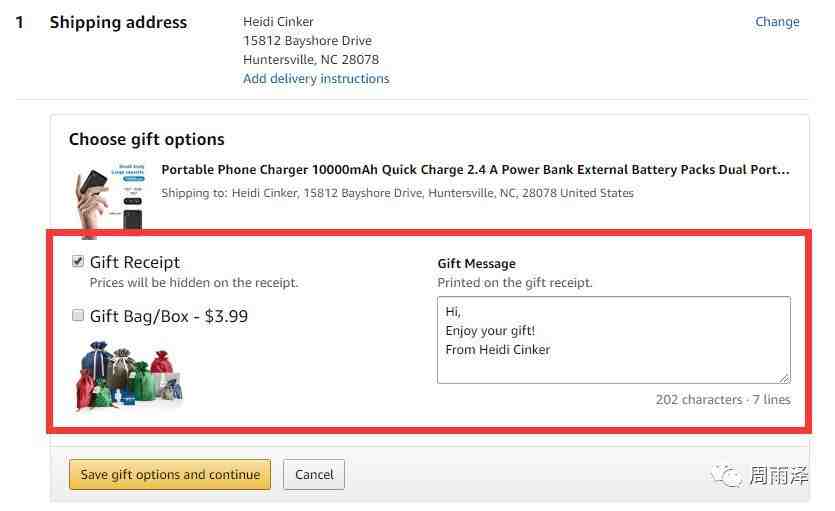Screen dimensions: 835x511
Task: Click the Choose gift options heading
Action: pos(147,139)
